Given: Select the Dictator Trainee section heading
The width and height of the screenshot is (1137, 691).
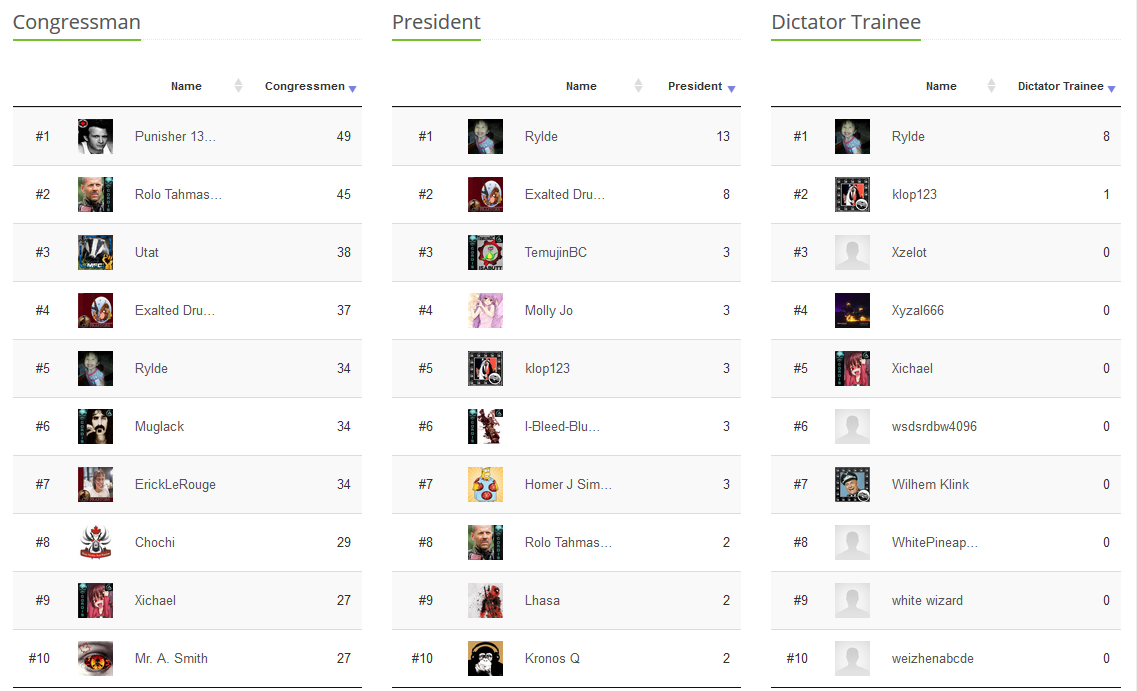Looking at the screenshot, I should [845, 22].
